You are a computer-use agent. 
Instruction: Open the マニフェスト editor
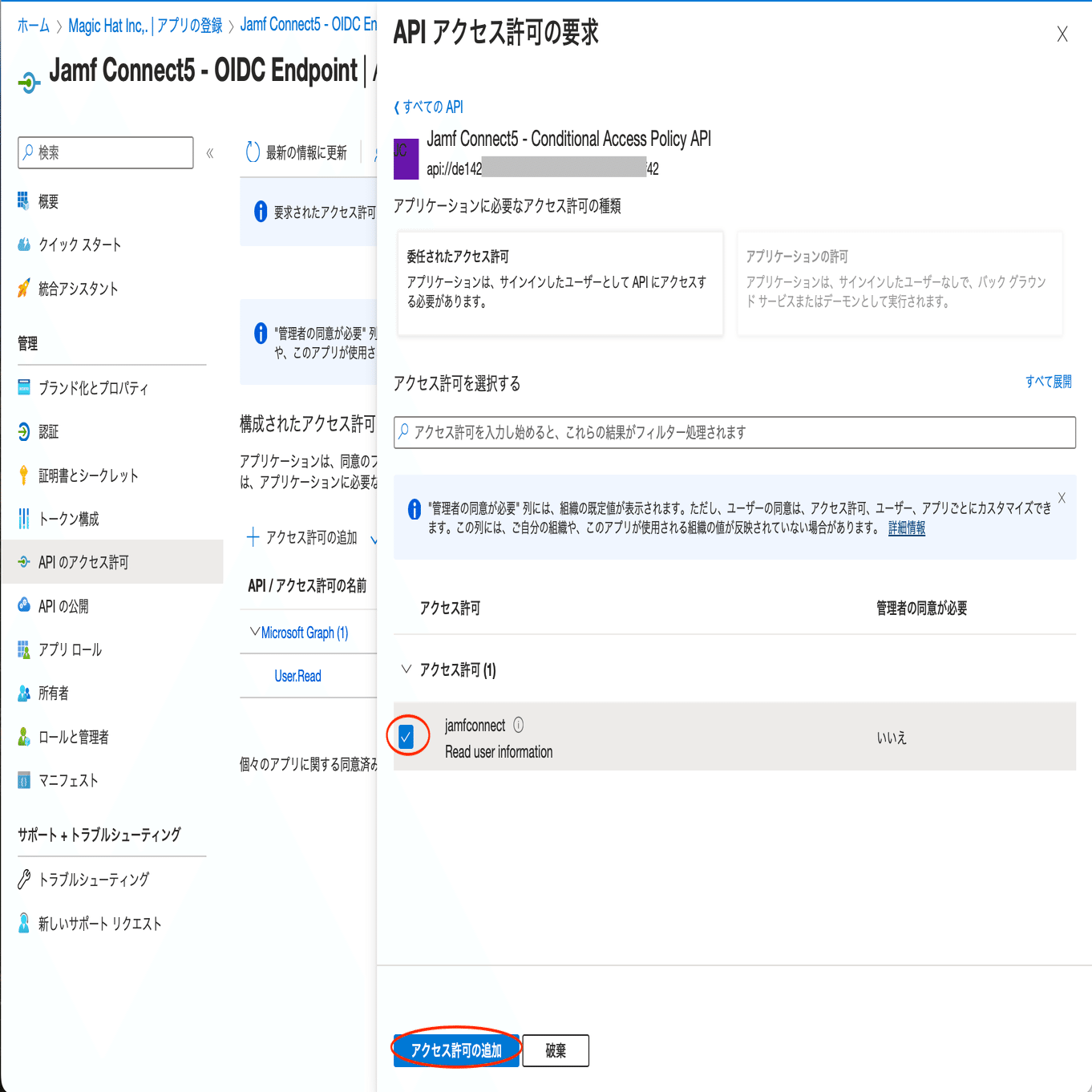[65, 780]
